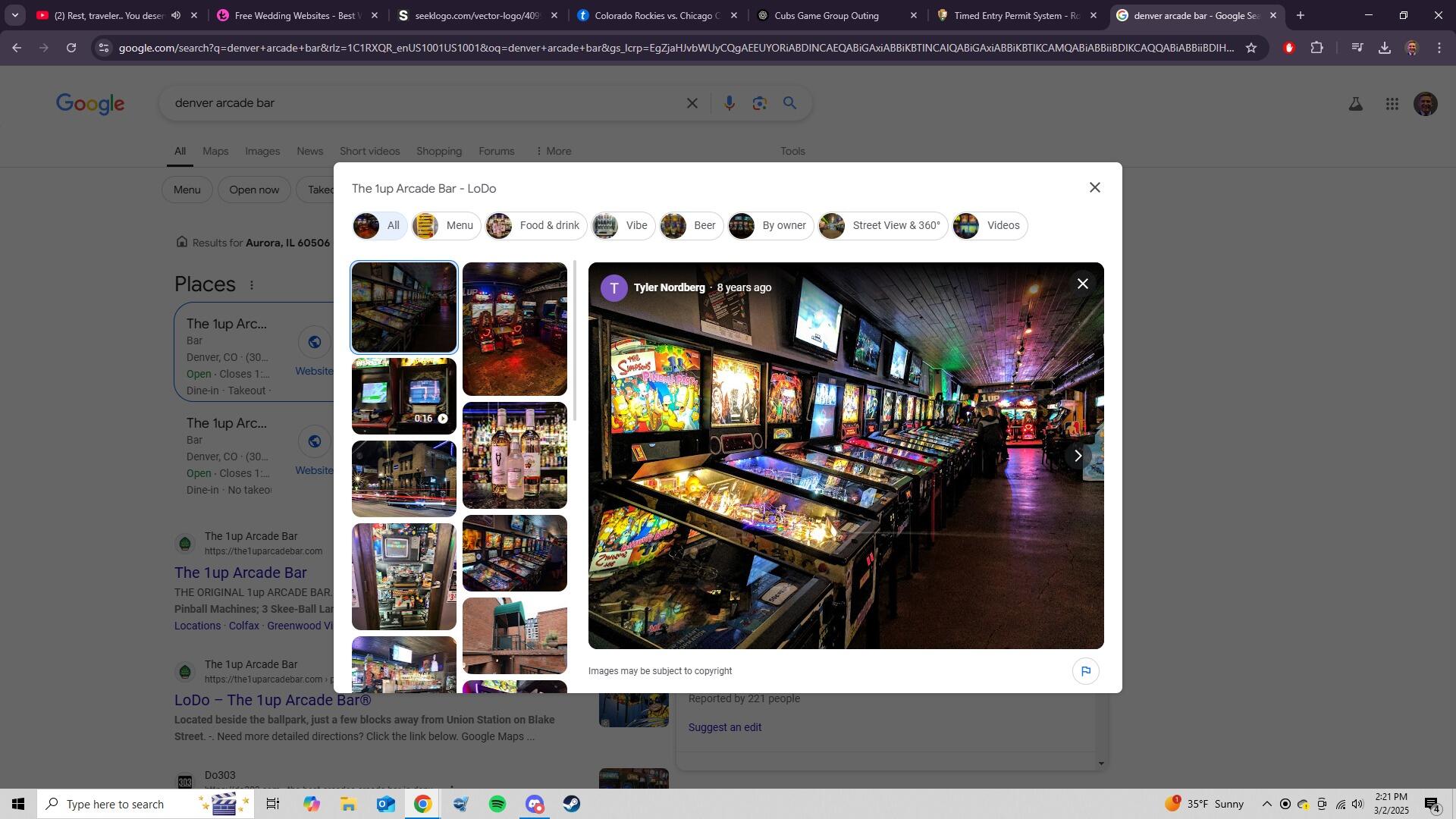
Task: Open Chrome downloads icon
Action: click(x=1384, y=48)
